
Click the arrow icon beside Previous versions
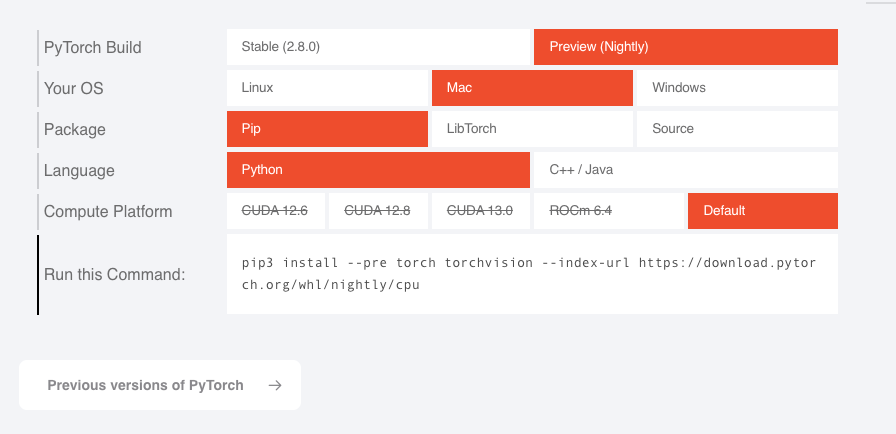275,385
